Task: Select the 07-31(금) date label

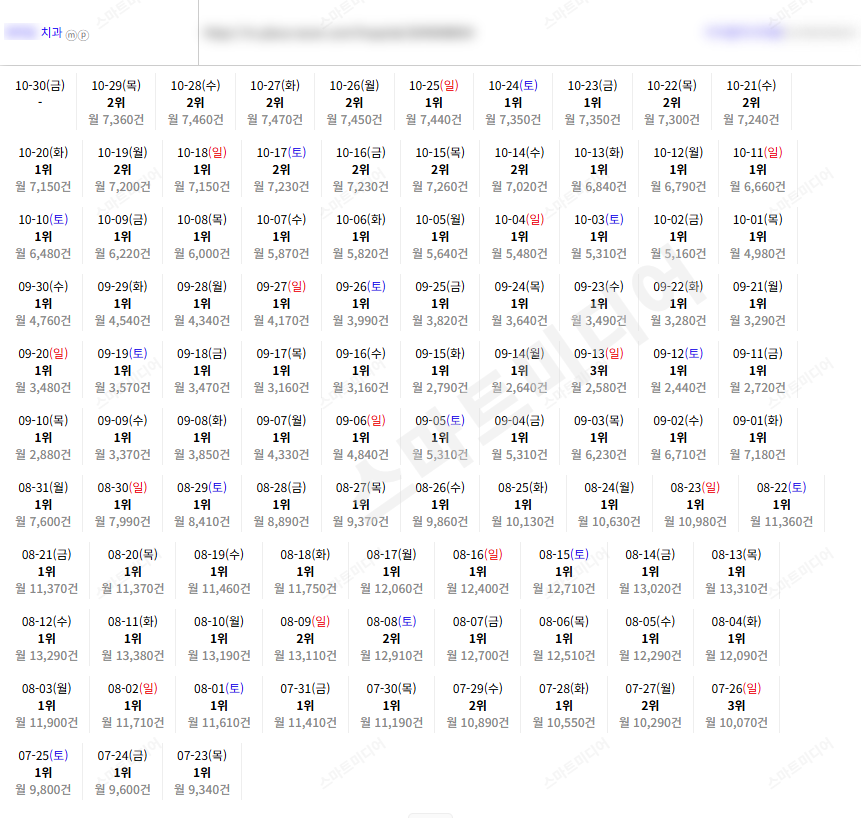Action: click(x=305, y=688)
